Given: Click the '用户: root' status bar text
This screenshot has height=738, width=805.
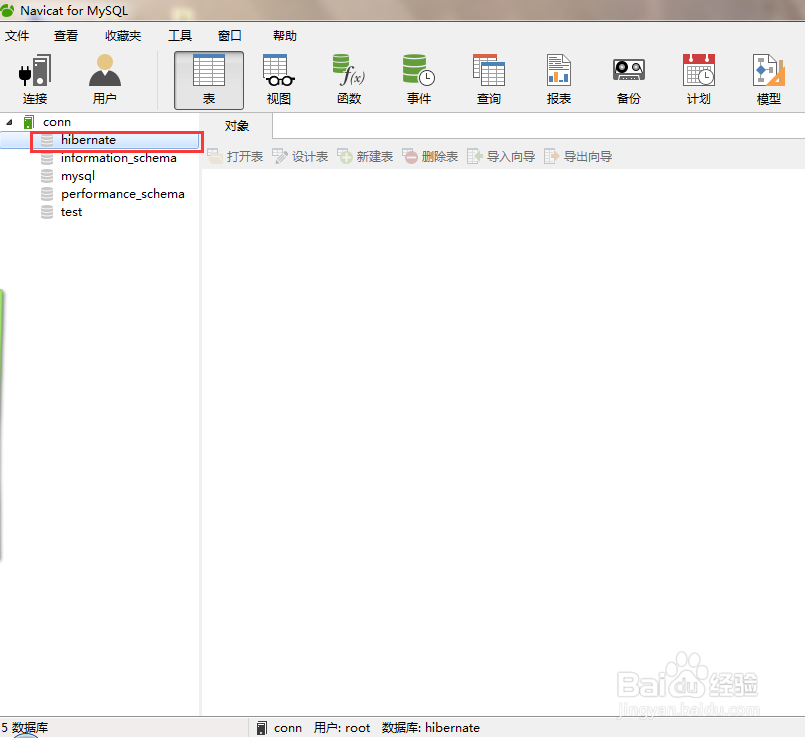Looking at the screenshot, I should [x=342, y=728].
